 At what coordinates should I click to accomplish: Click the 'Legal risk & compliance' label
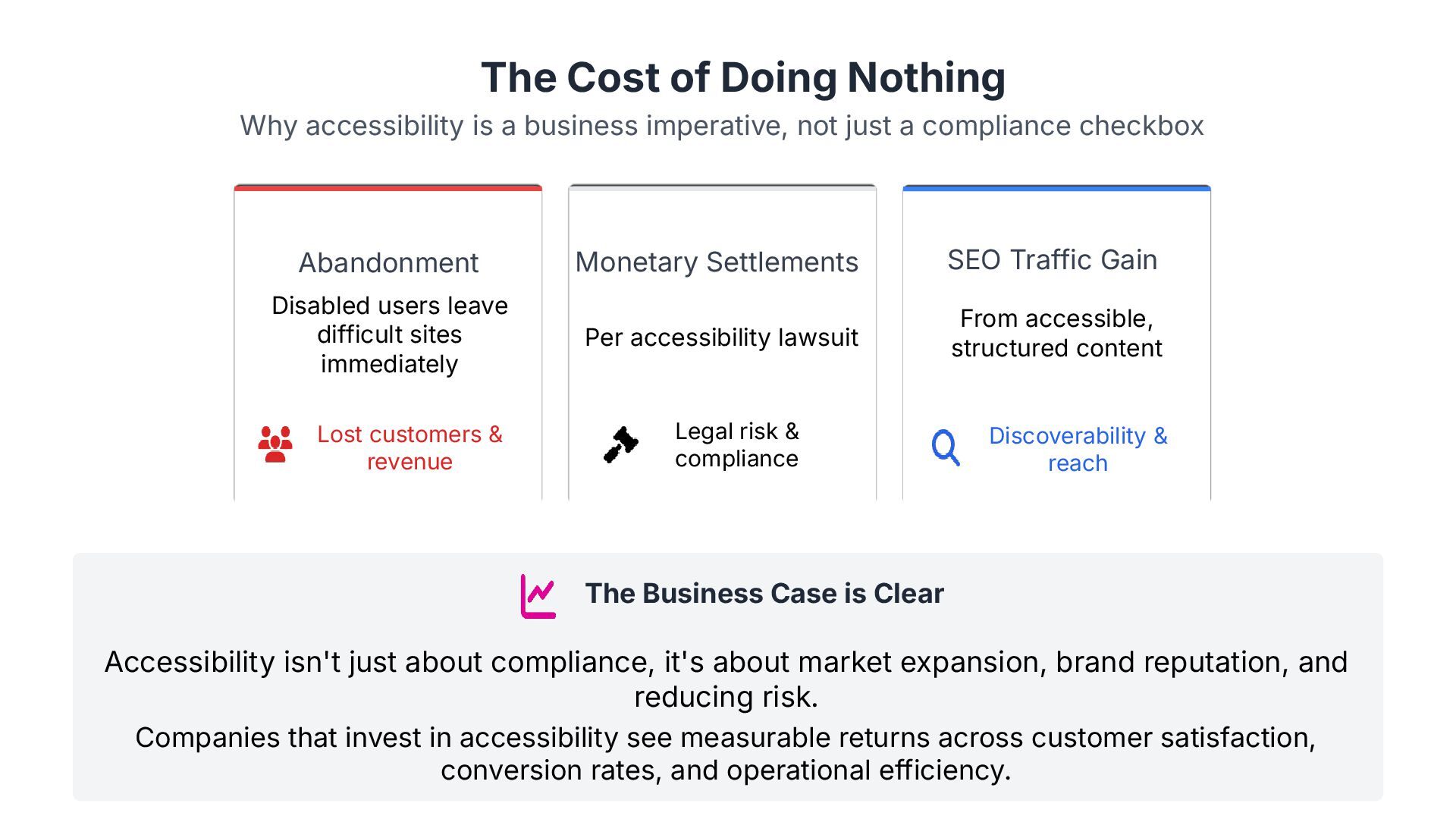(x=736, y=444)
